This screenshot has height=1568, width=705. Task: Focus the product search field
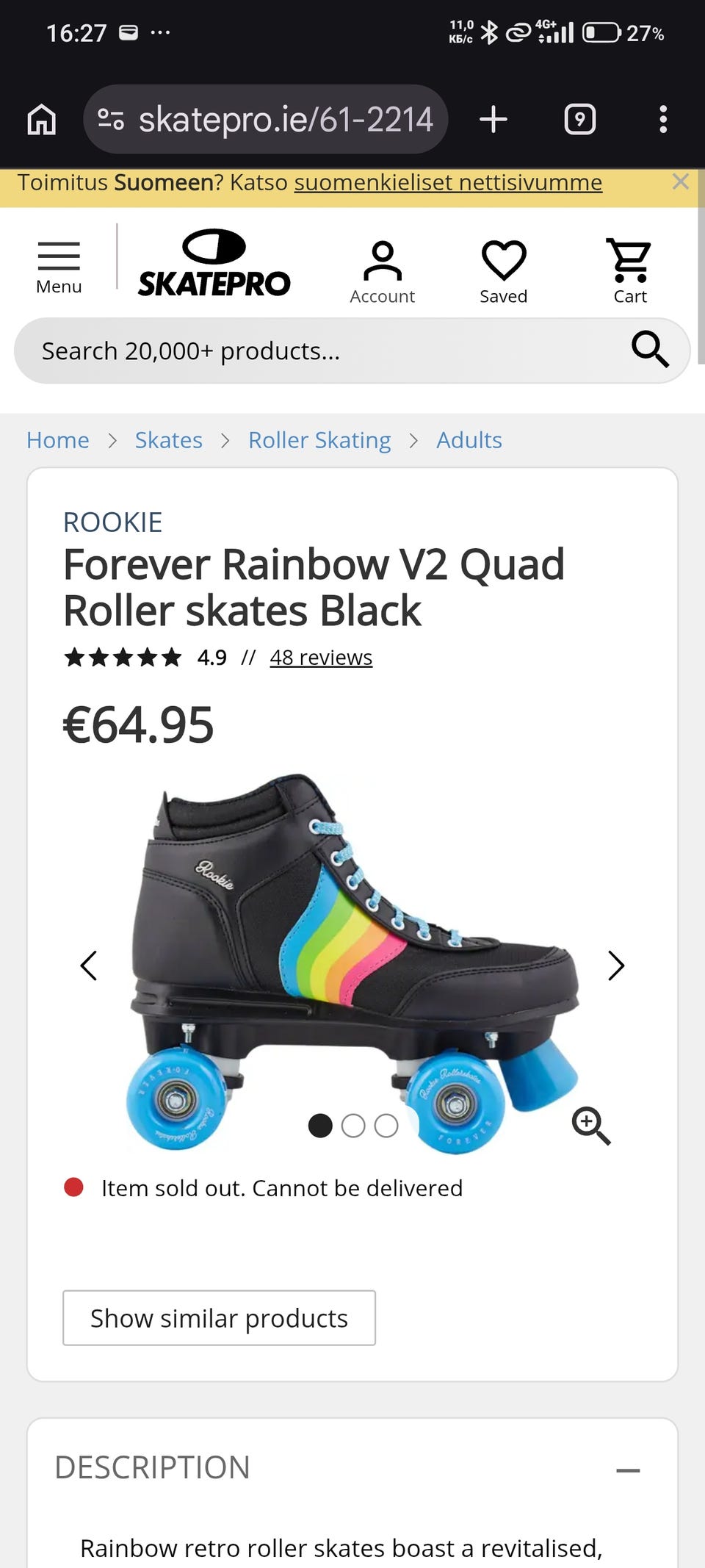tap(323, 350)
